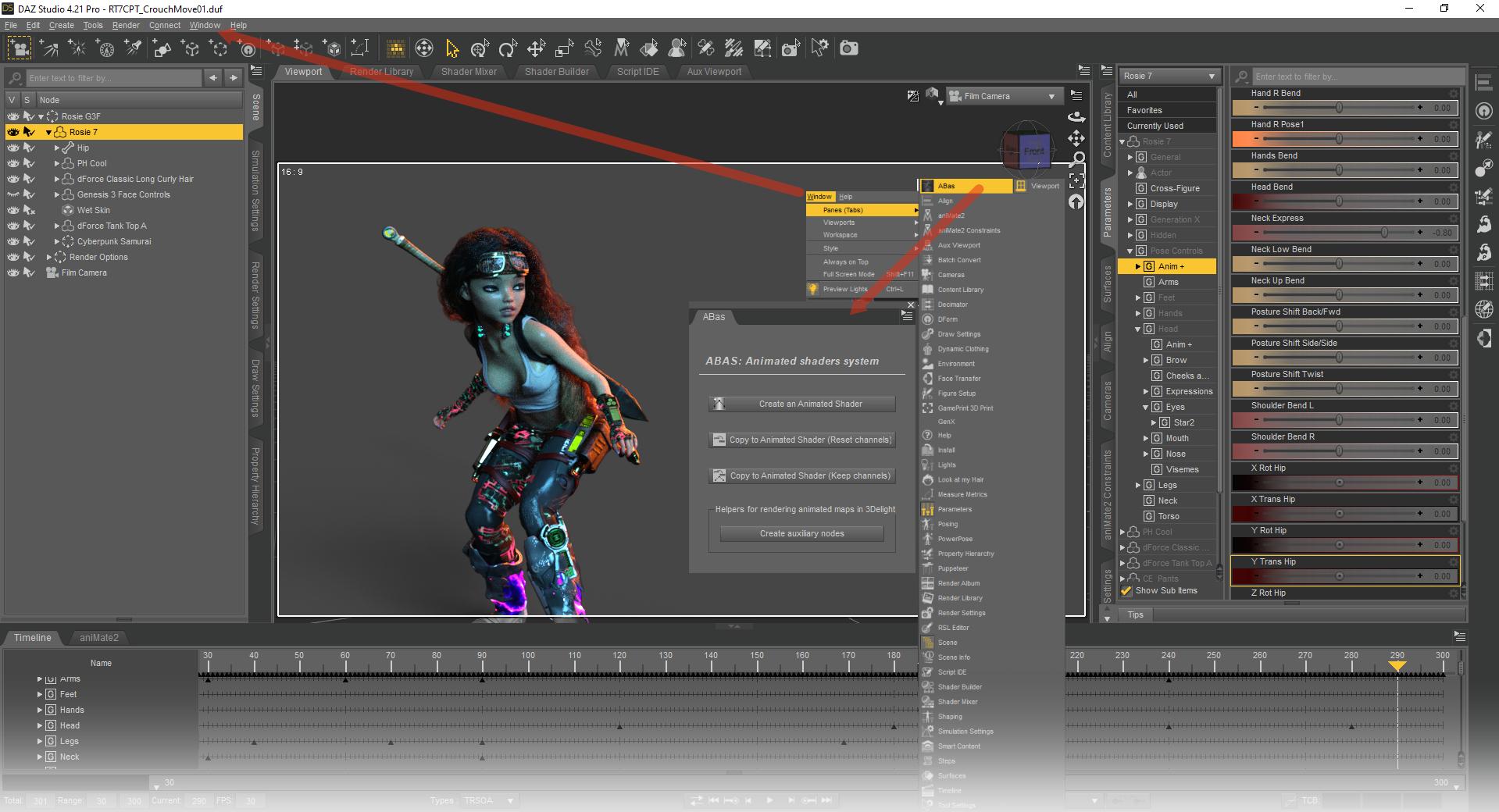Image resolution: width=1499 pixels, height=812 pixels.
Task: Switch to the Render Library tab
Action: click(x=381, y=71)
